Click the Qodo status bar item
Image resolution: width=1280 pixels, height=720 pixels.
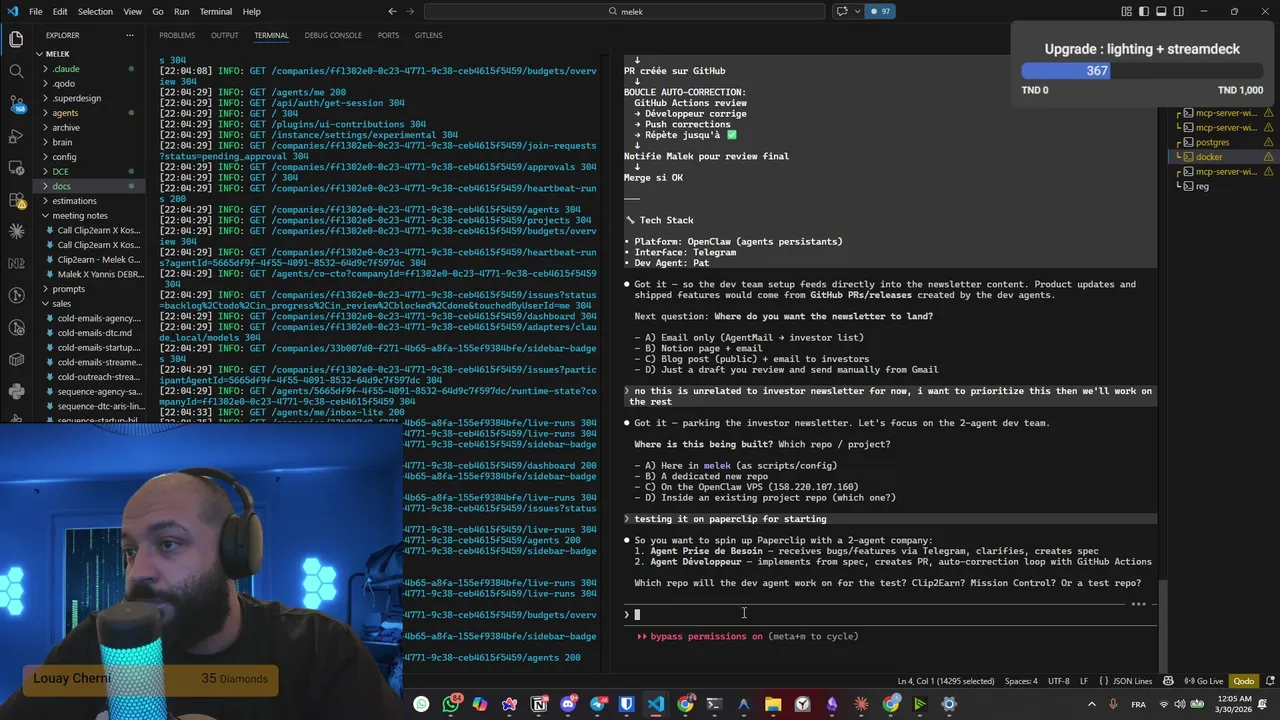1243,681
